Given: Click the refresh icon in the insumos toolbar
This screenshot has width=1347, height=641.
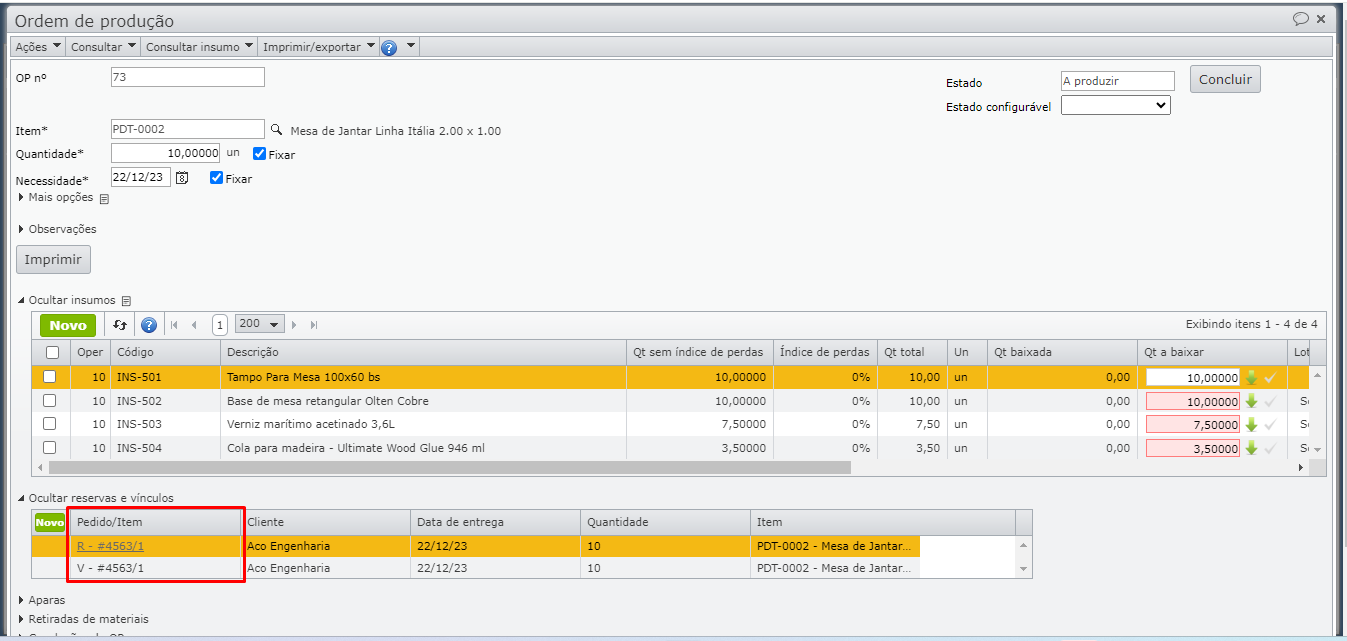Looking at the screenshot, I should click(x=120, y=325).
